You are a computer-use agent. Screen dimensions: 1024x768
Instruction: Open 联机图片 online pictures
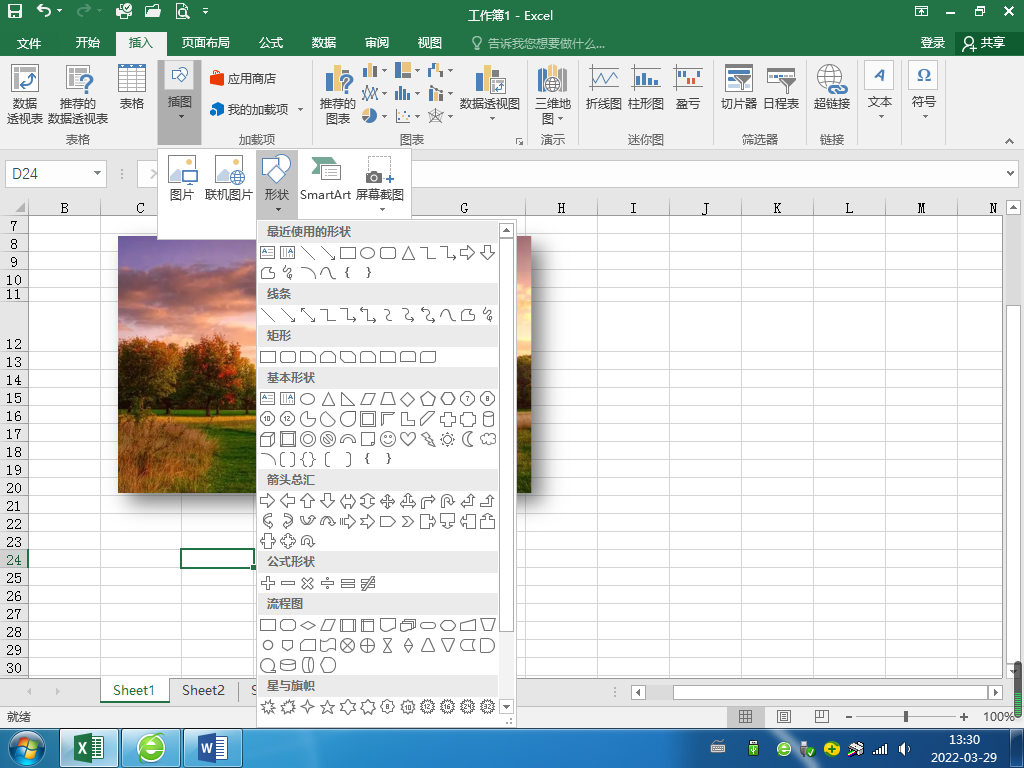point(229,178)
